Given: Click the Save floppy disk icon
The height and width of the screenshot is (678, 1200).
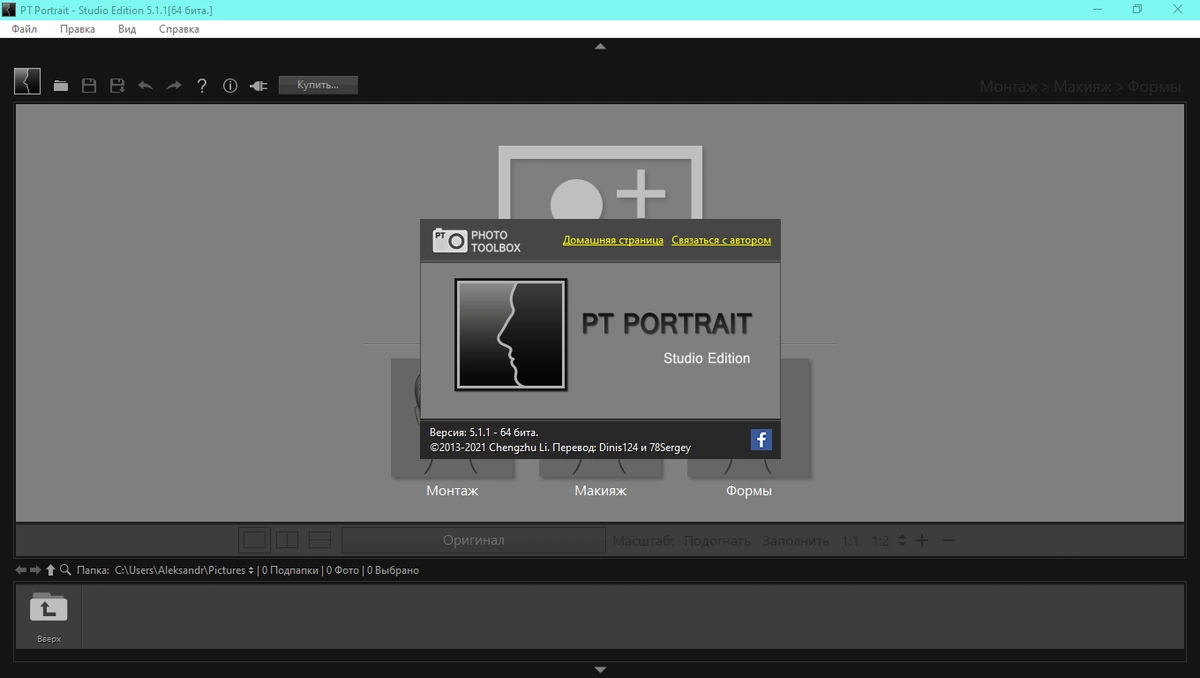Looking at the screenshot, I should click(89, 86).
